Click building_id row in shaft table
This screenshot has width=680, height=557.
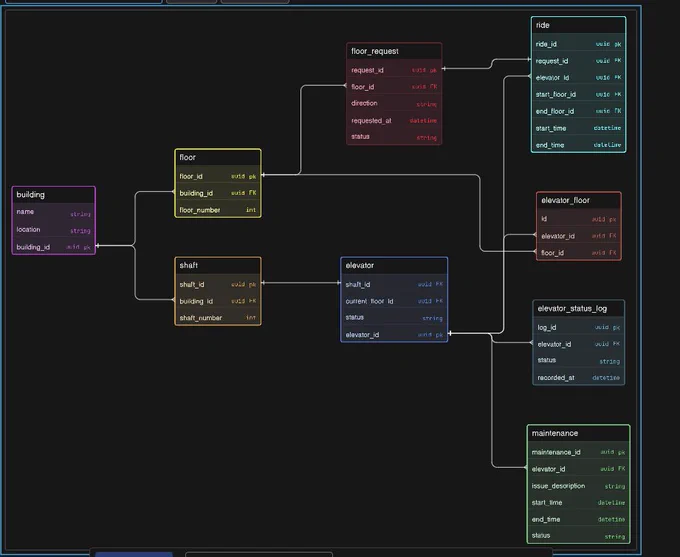tap(218, 301)
